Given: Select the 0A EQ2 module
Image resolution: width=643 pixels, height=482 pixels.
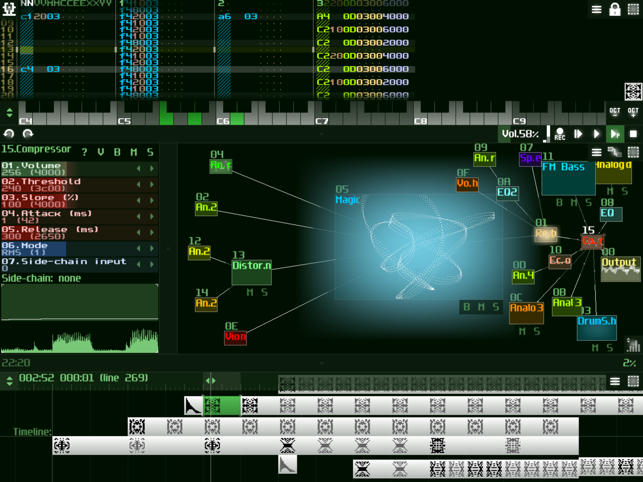Looking at the screenshot, I should coord(507,193).
